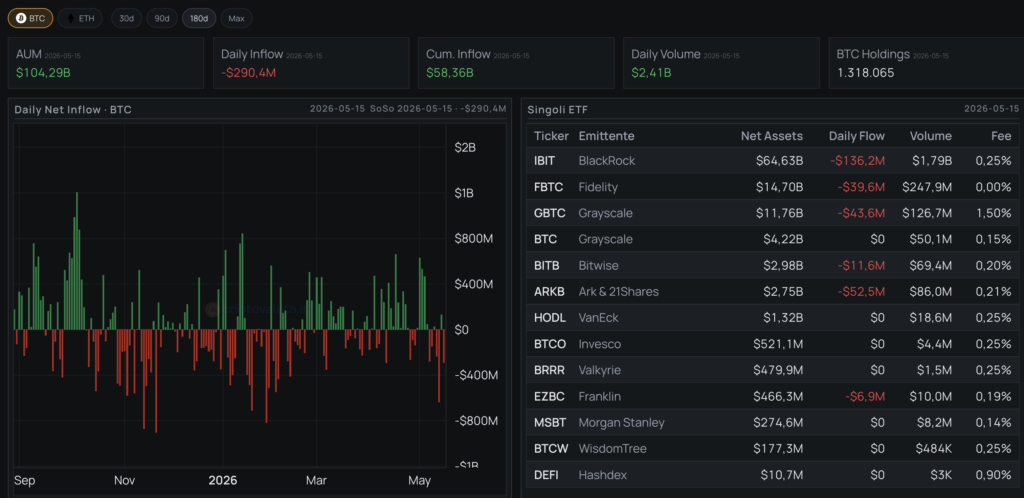Click the Cum. Inflow summary card
This screenshot has height=498, width=1024.
coord(516,63)
